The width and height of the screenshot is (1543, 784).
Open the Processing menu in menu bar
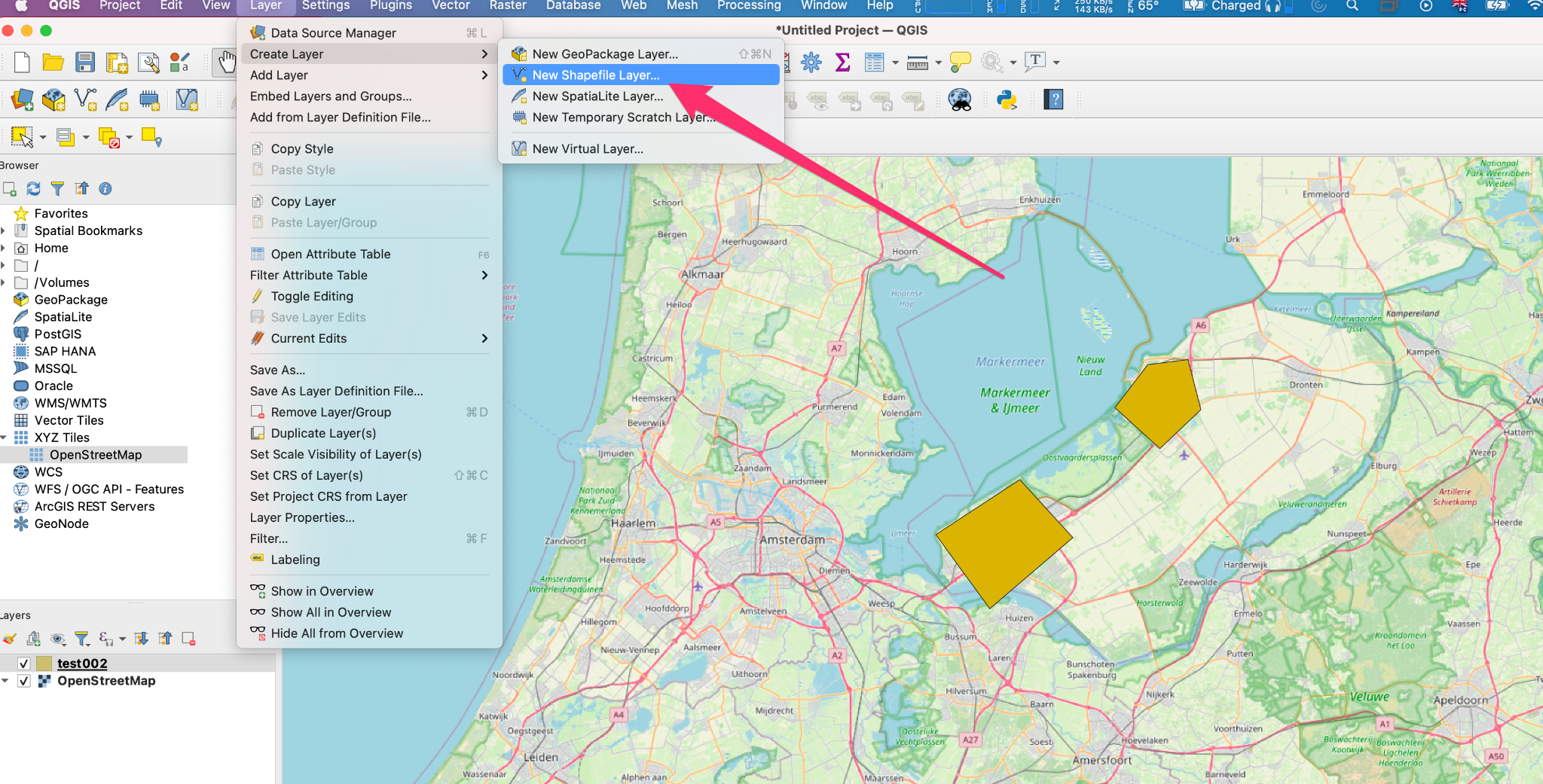click(x=748, y=6)
